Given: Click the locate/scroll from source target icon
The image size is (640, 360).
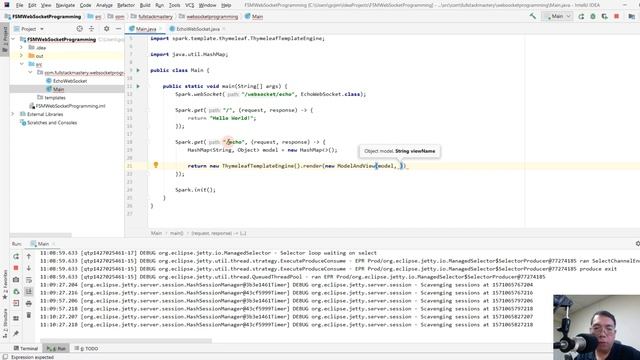Looking at the screenshot, I should pos(80,29).
